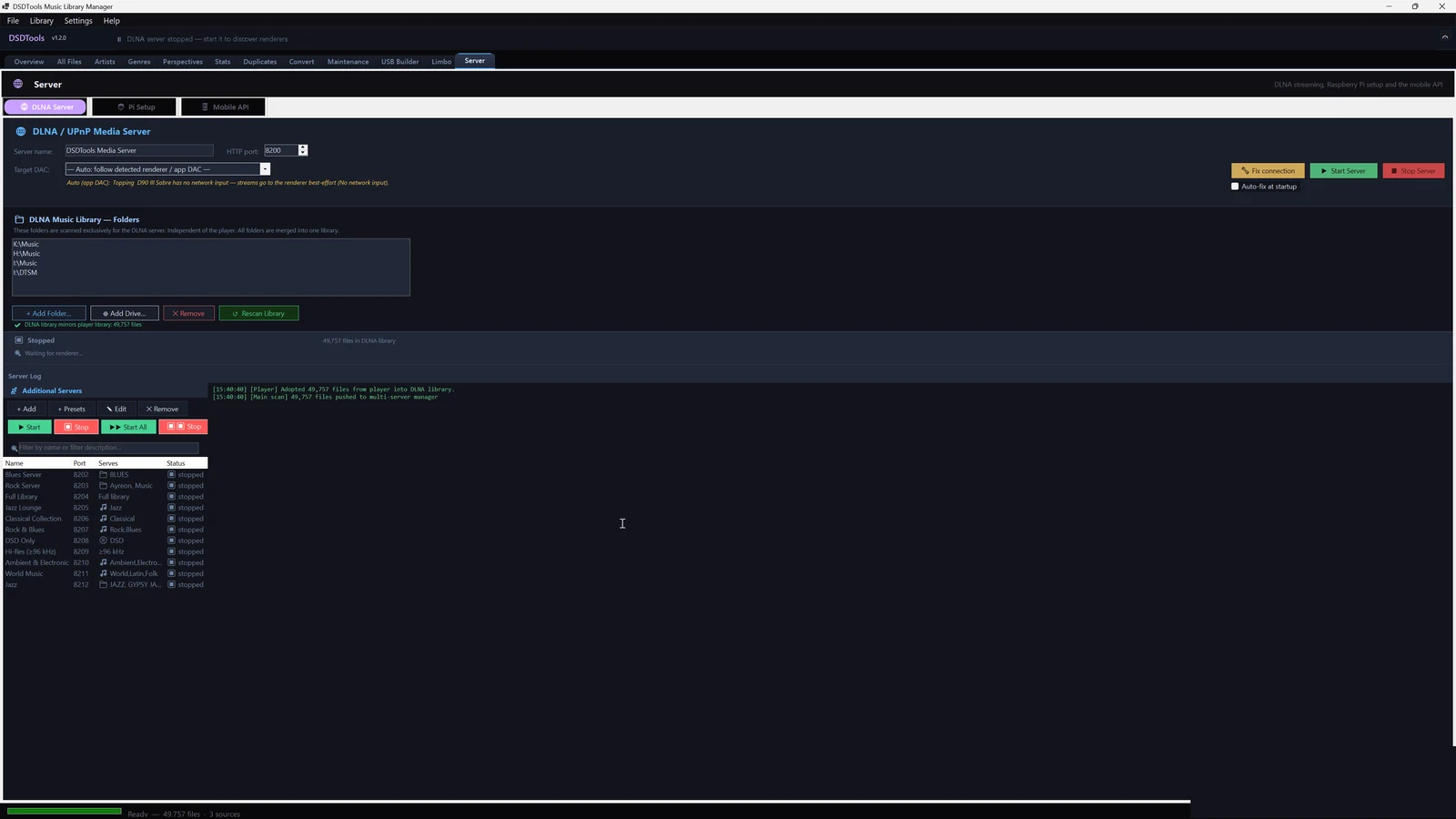
Task: Open the Limbo tab
Action: point(441,62)
